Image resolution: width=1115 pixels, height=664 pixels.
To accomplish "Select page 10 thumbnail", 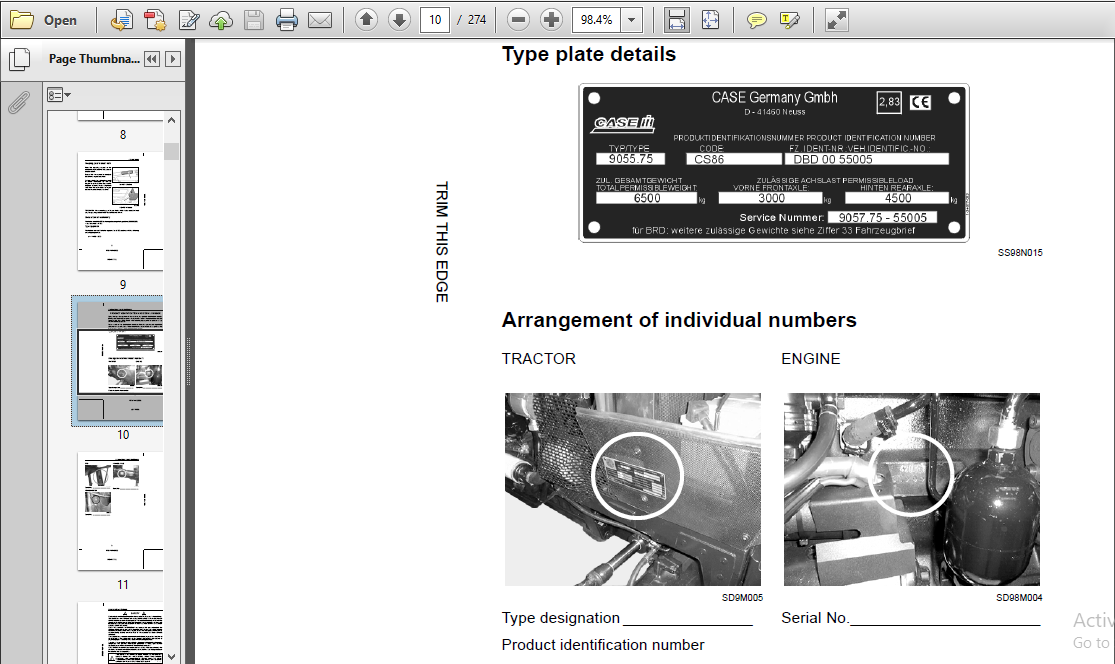I will [x=118, y=360].
